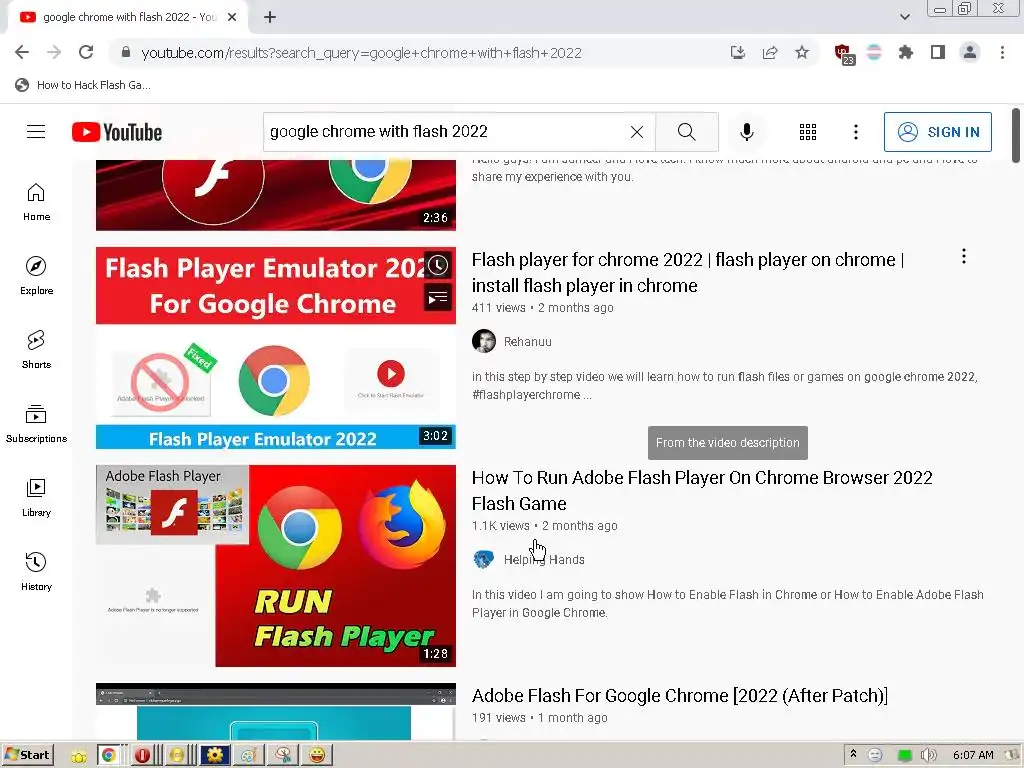This screenshot has width=1024, height=768.
Task: Click the 6:07 AM taskbar clock
Action: tap(973, 755)
